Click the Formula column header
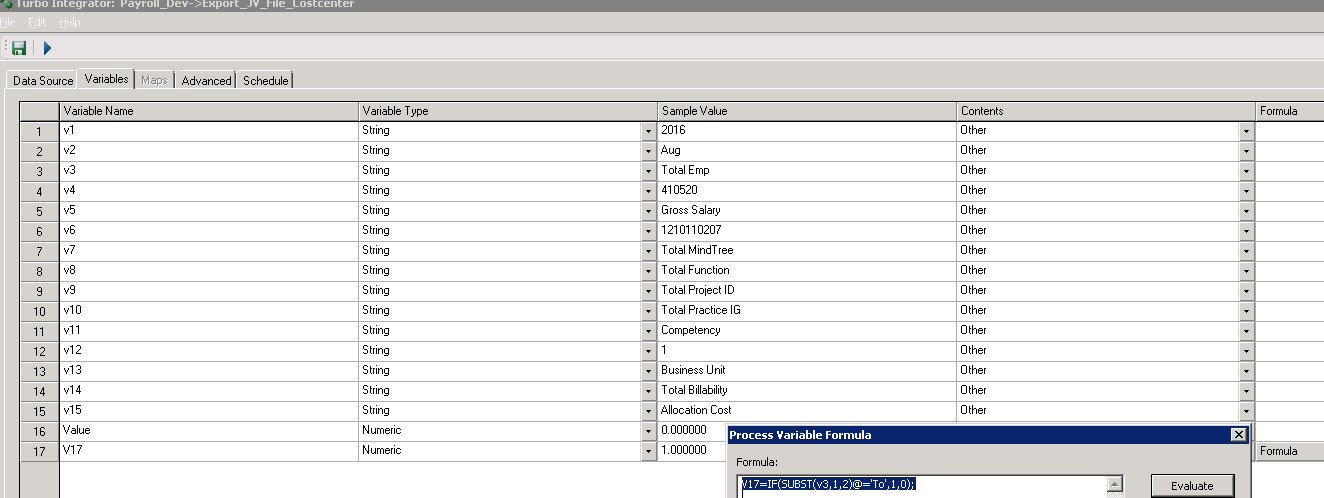Image resolution: width=1324 pixels, height=498 pixels. tap(1290, 111)
